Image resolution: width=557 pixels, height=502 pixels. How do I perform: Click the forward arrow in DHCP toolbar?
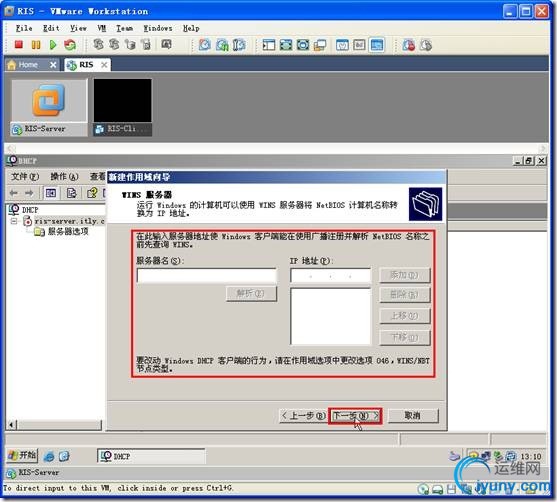(x=29, y=193)
